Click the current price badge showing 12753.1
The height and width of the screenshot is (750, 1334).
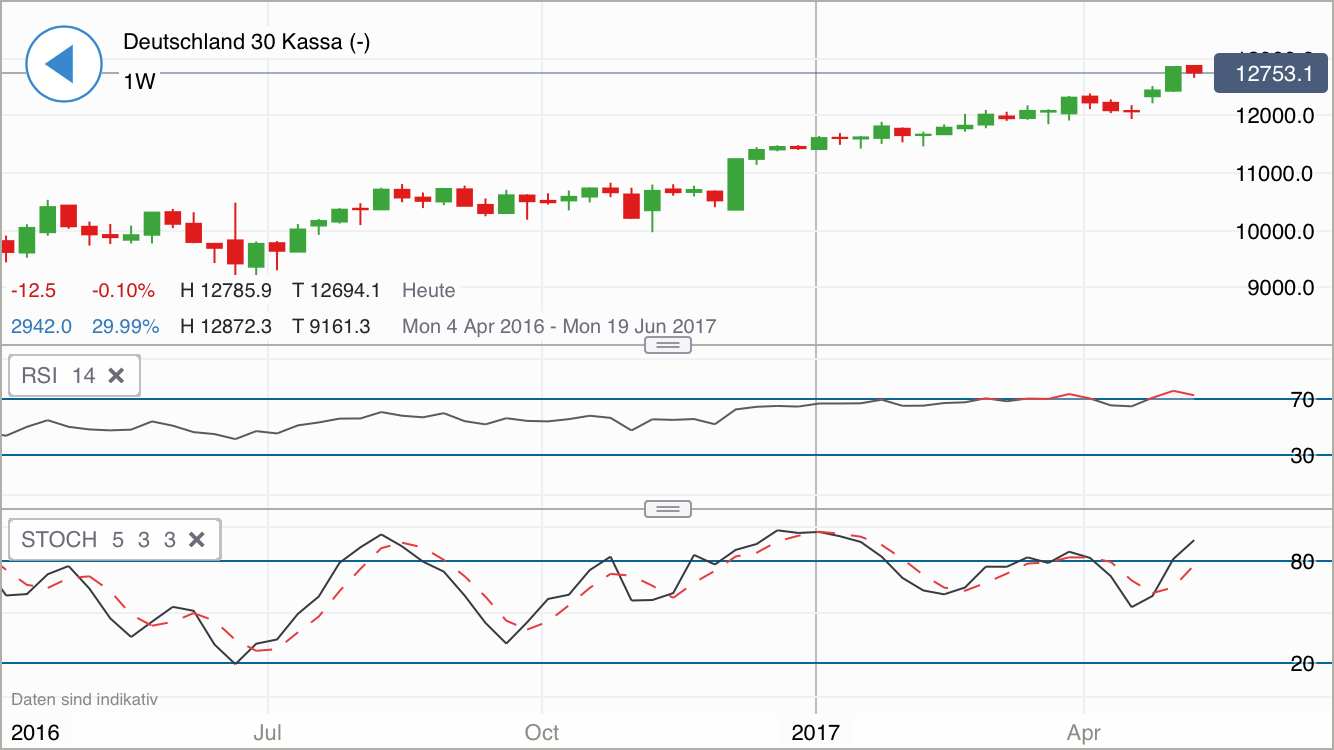coord(1270,73)
